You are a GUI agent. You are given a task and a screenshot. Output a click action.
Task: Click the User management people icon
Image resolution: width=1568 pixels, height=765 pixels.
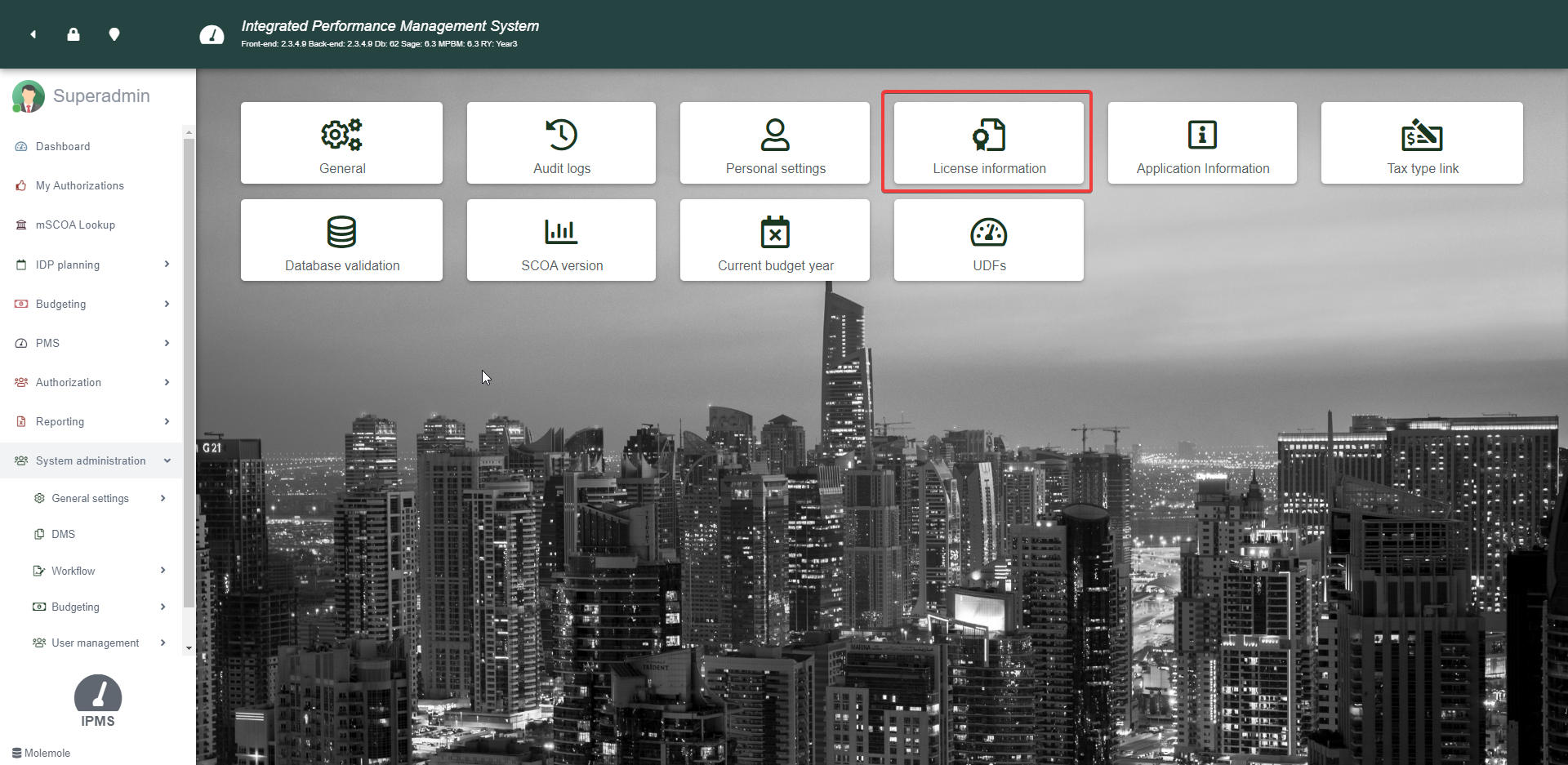tap(38, 643)
